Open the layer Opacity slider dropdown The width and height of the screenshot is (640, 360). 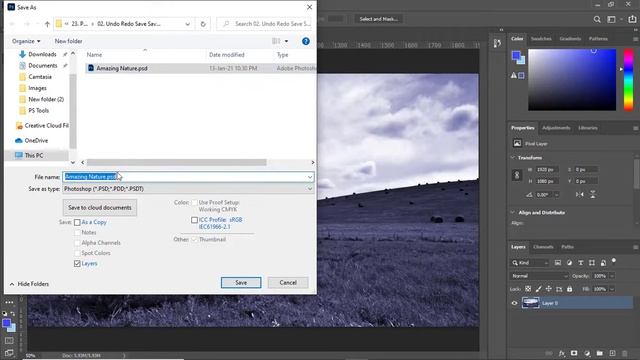click(612, 276)
